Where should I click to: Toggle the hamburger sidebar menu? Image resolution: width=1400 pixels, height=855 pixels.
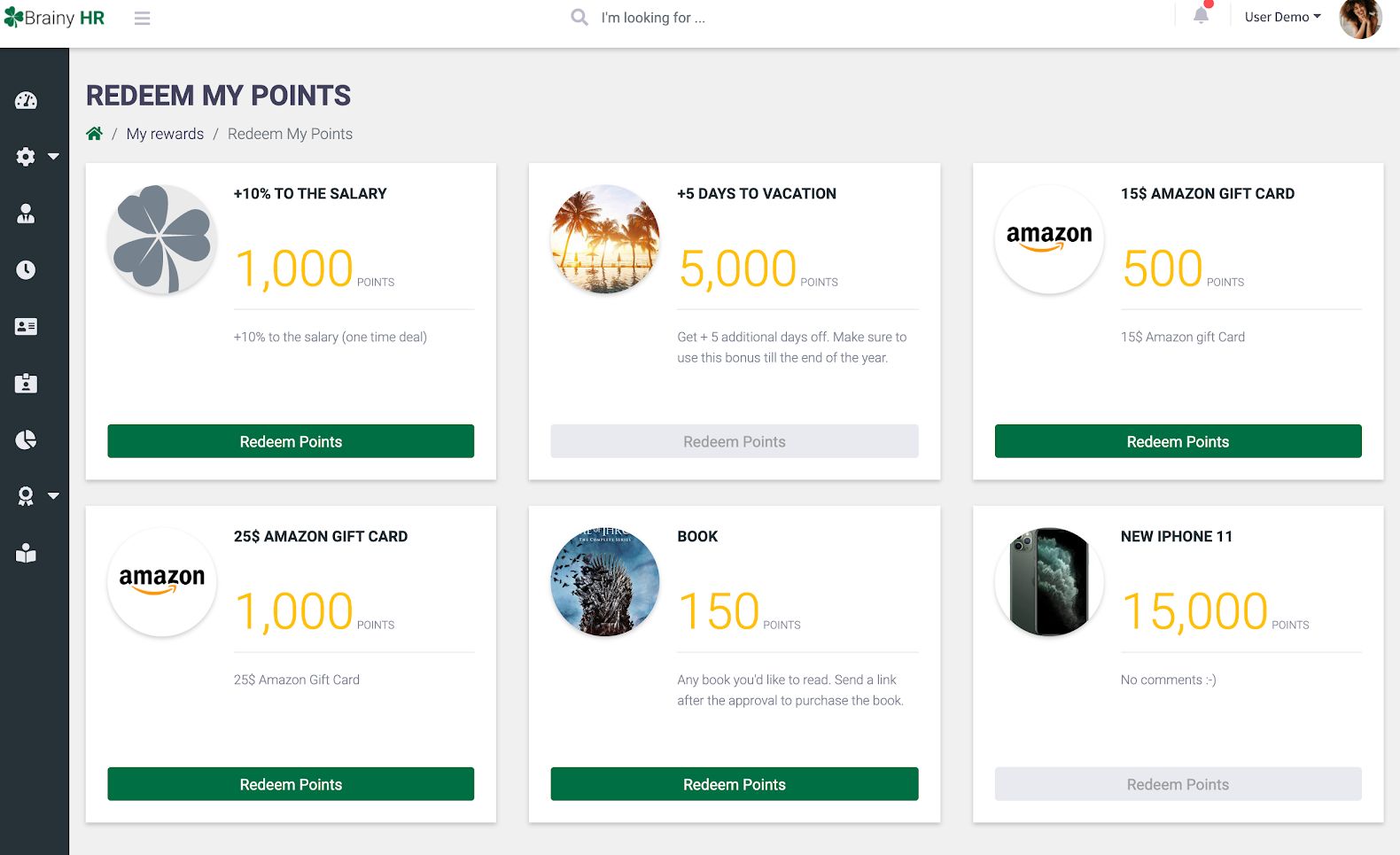(142, 18)
